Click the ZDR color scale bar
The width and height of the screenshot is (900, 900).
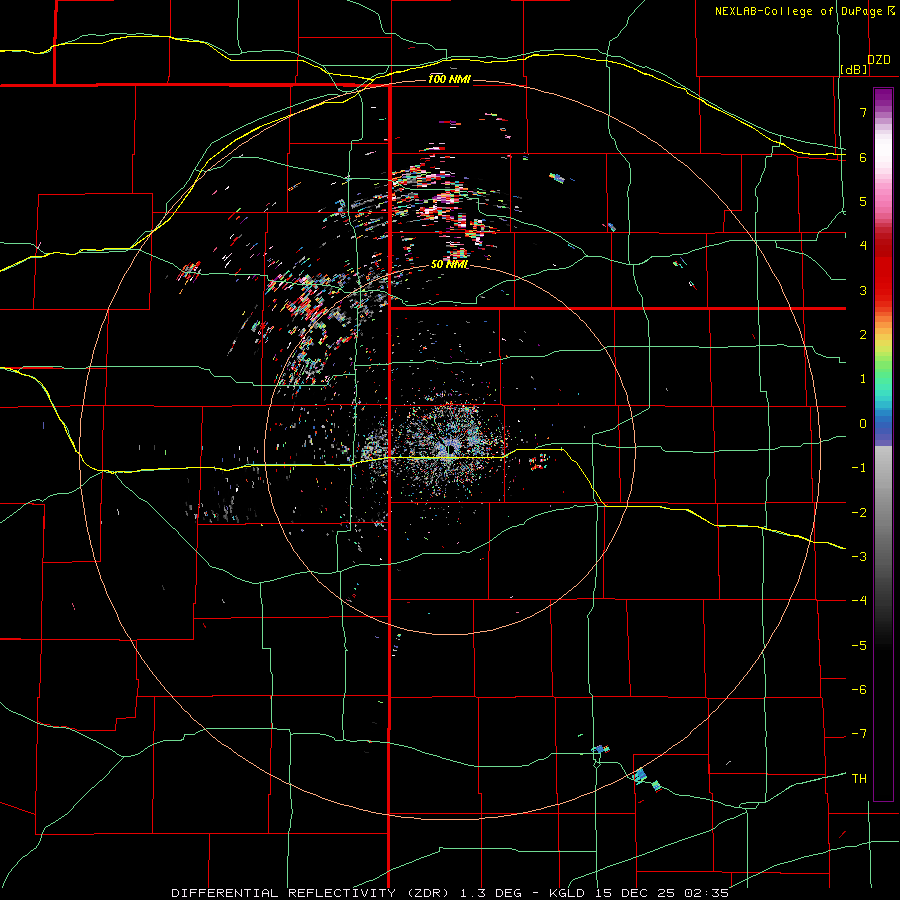pos(883,444)
